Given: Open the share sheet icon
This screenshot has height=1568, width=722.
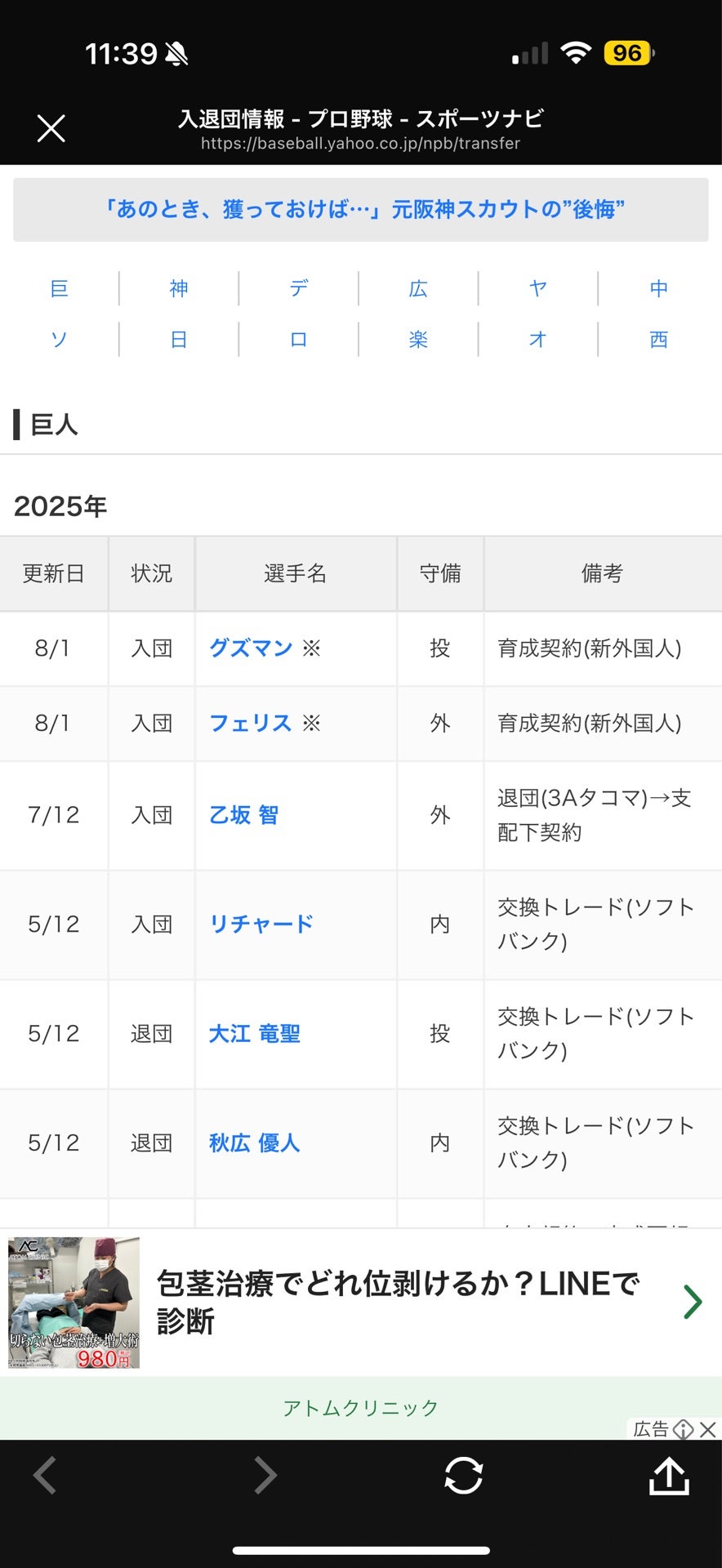Looking at the screenshot, I should 669,1475.
